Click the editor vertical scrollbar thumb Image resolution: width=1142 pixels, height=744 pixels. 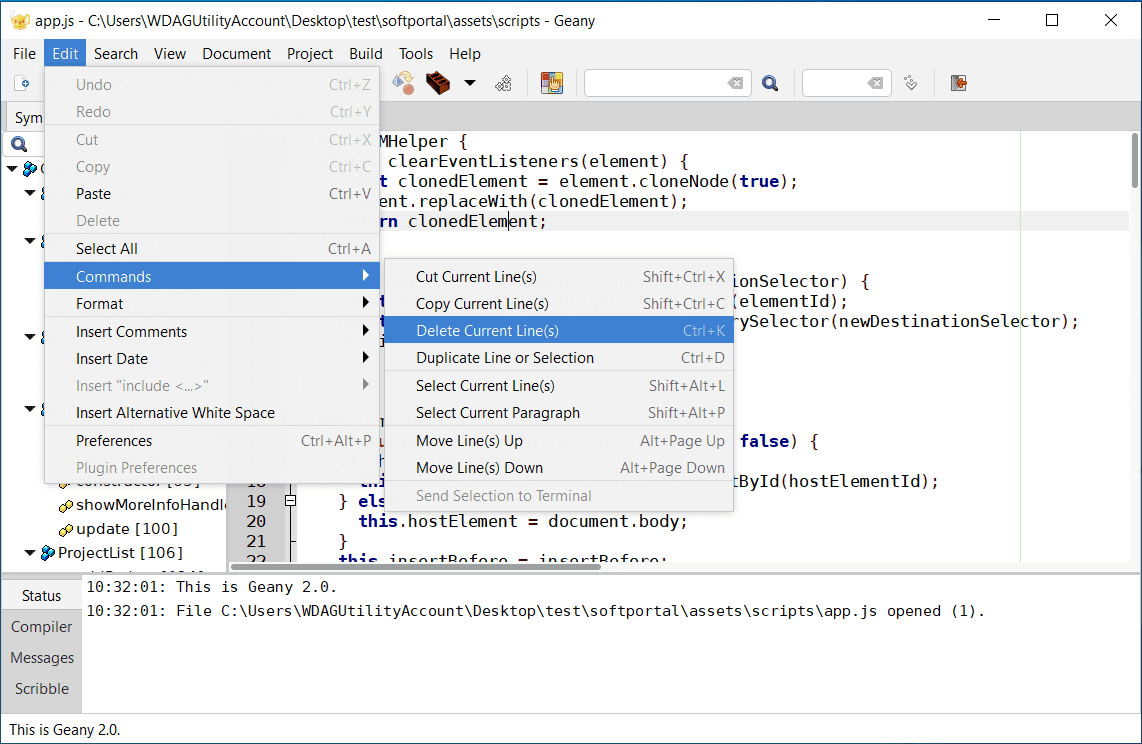[1135, 160]
